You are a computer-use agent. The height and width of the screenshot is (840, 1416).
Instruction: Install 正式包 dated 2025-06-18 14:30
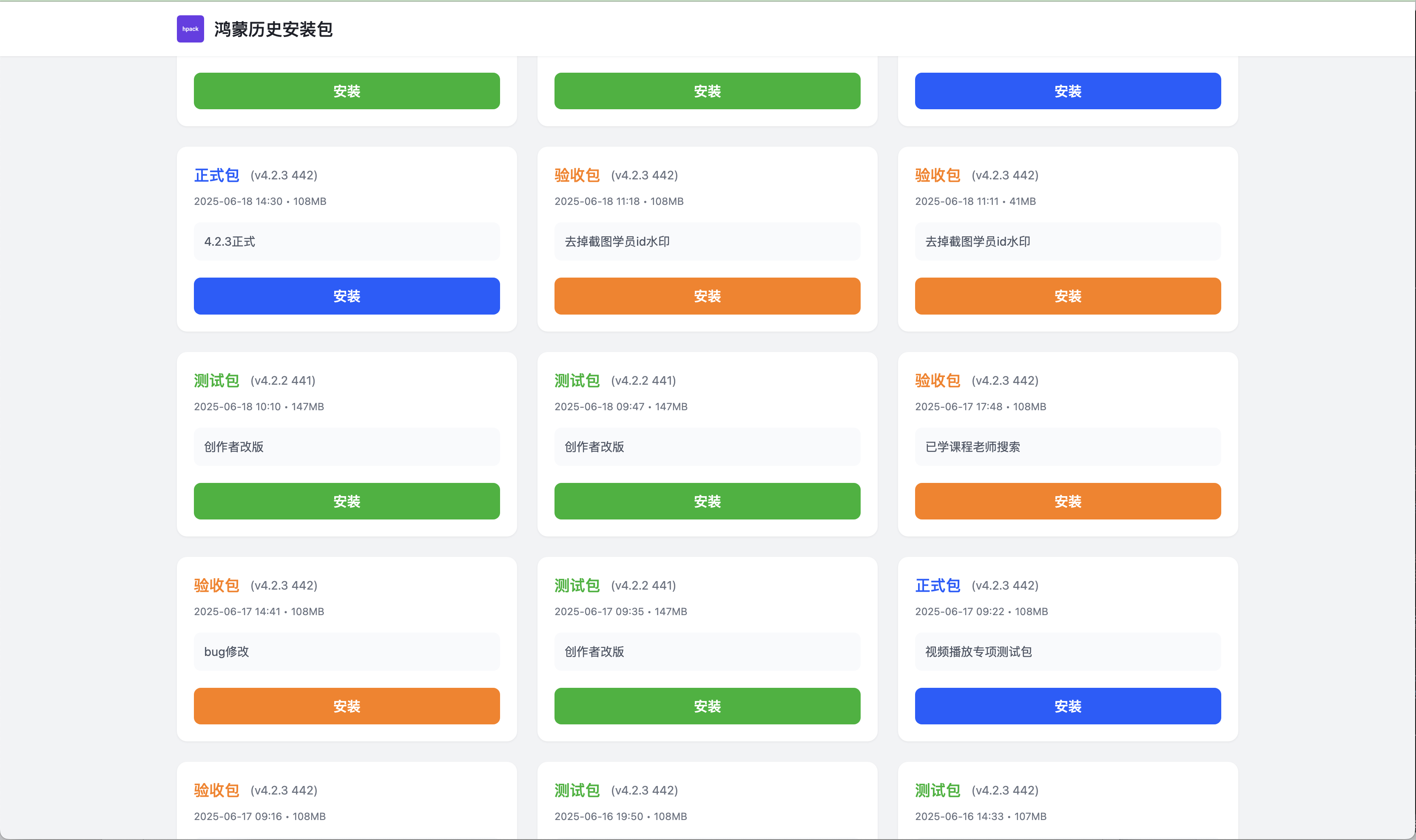(x=347, y=295)
